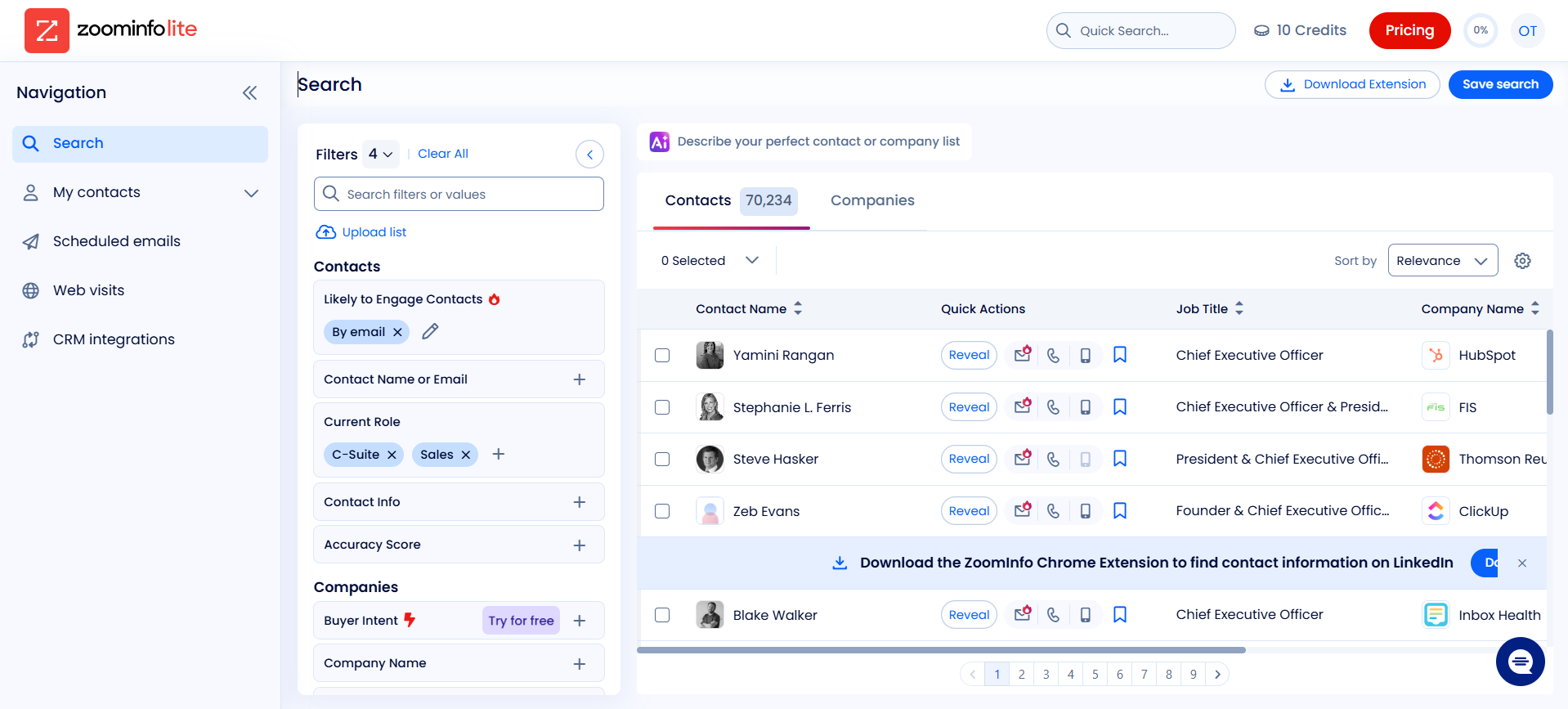Select Blake Walker row checkbox
This screenshot has height=709, width=1568.
(x=662, y=615)
